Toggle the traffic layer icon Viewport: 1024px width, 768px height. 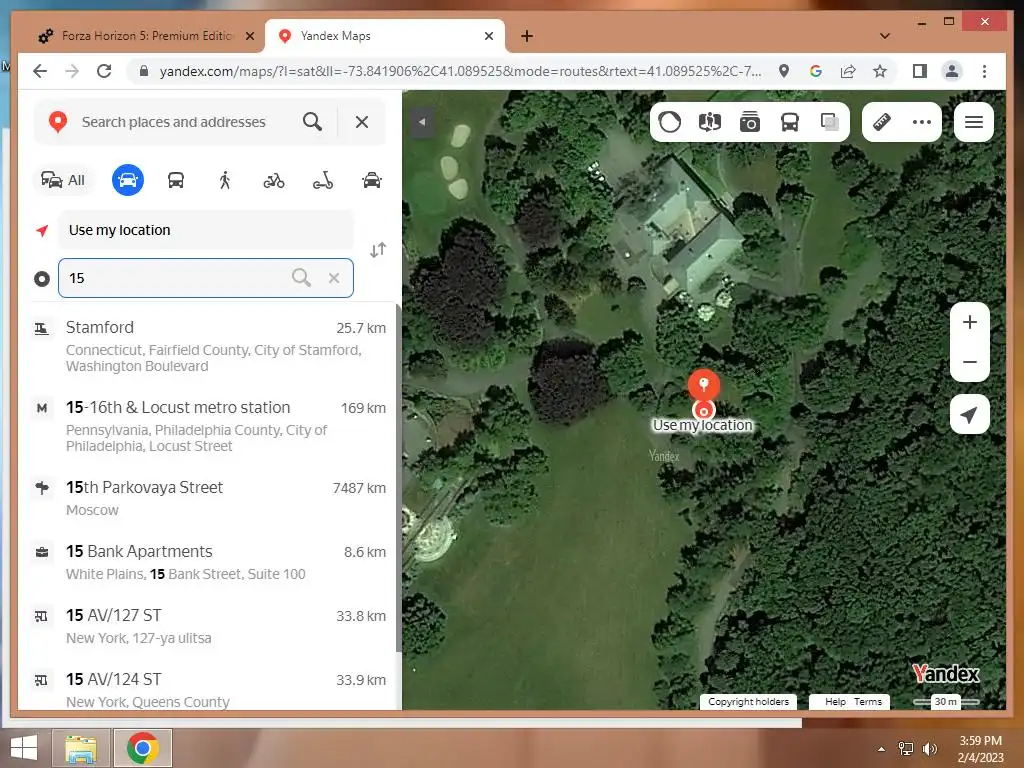pos(669,122)
